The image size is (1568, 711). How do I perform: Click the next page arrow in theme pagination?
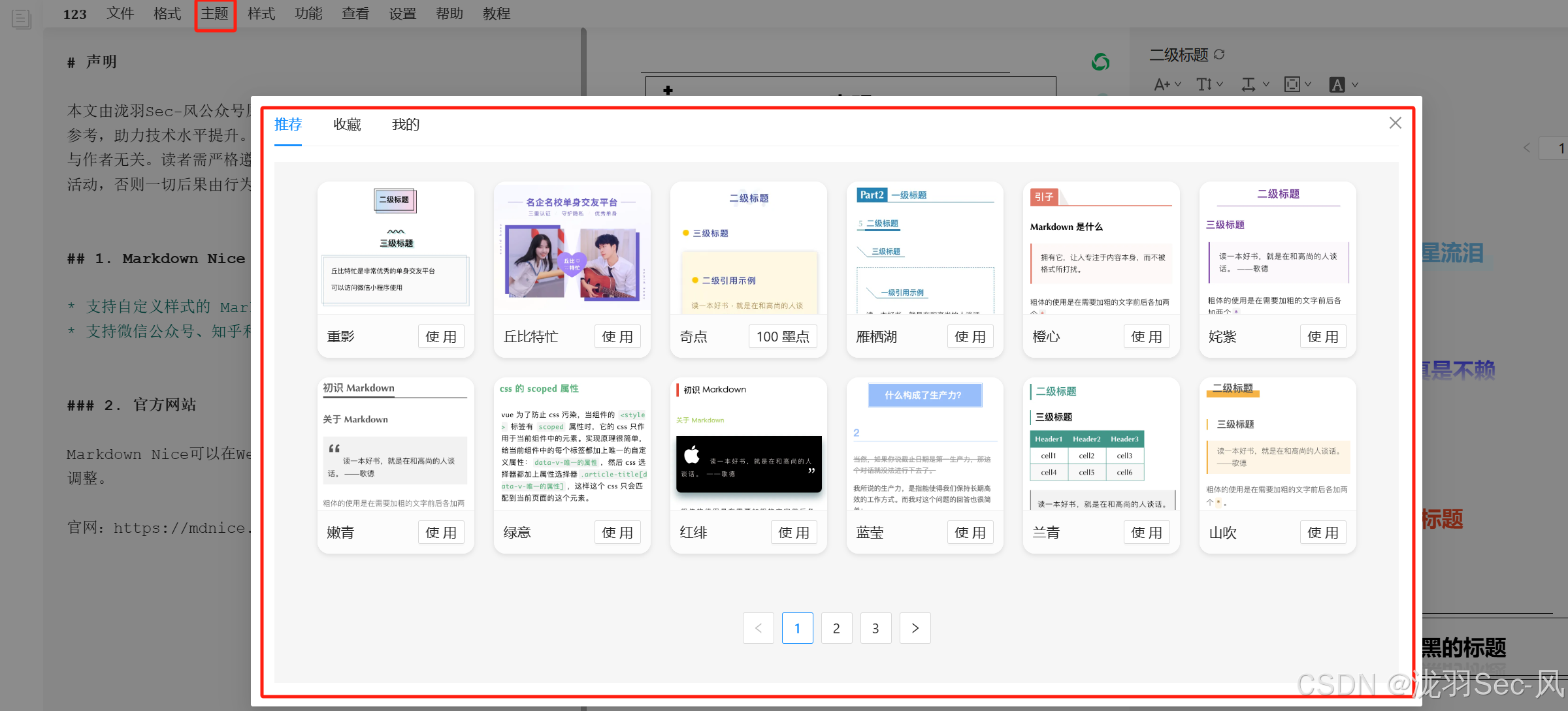tap(915, 627)
